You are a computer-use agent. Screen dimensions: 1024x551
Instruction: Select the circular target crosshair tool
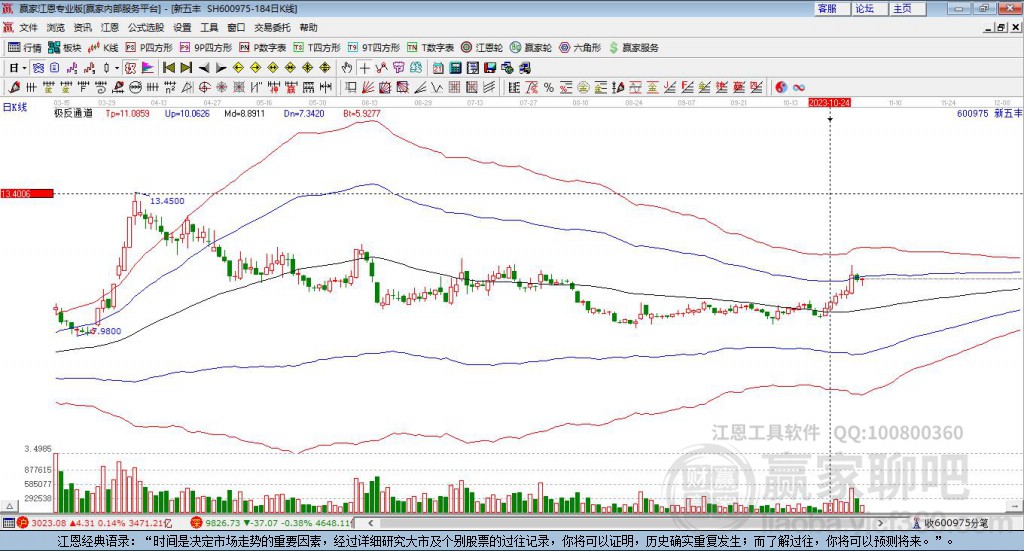point(204,87)
